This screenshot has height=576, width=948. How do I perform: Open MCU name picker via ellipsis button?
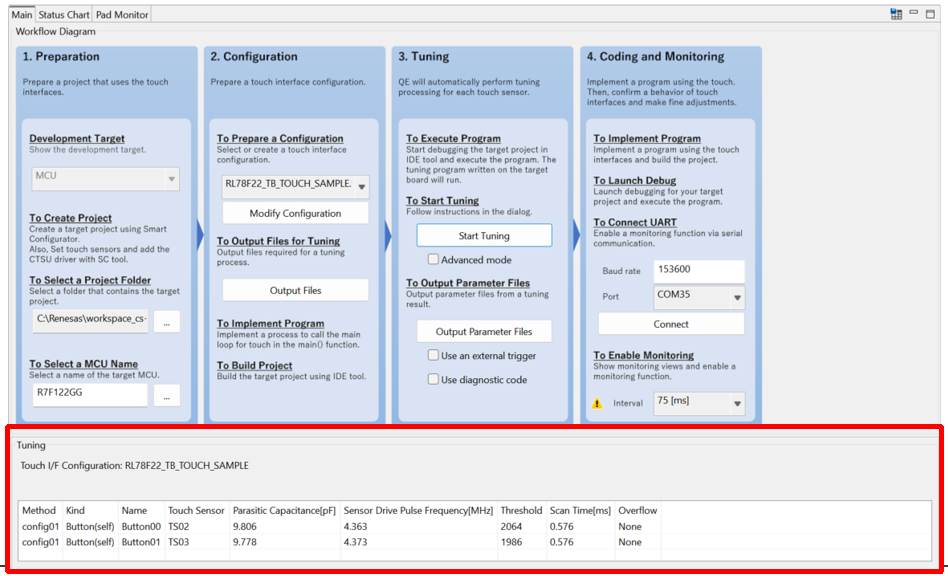[166, 395]
